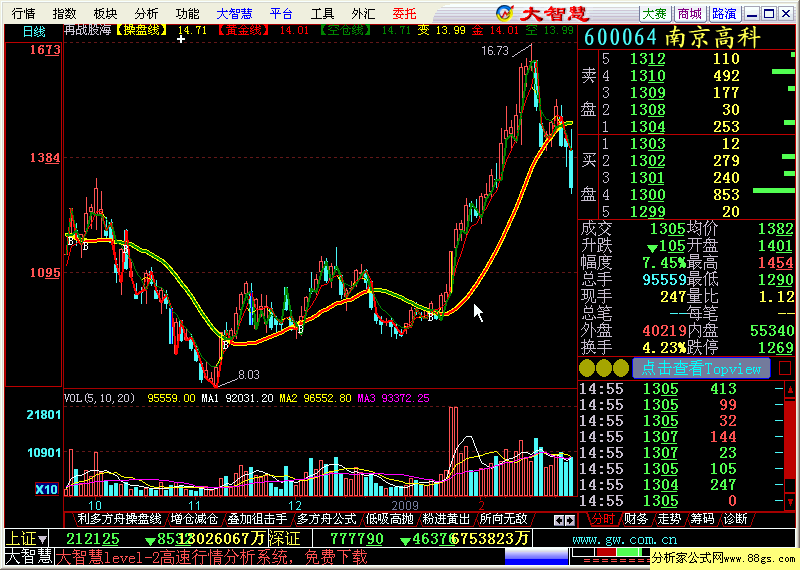The width and height of the screenshot is (800, 570).
Task: Click the 空仓线 indicator name in header
Action: [x=345, y=31]
